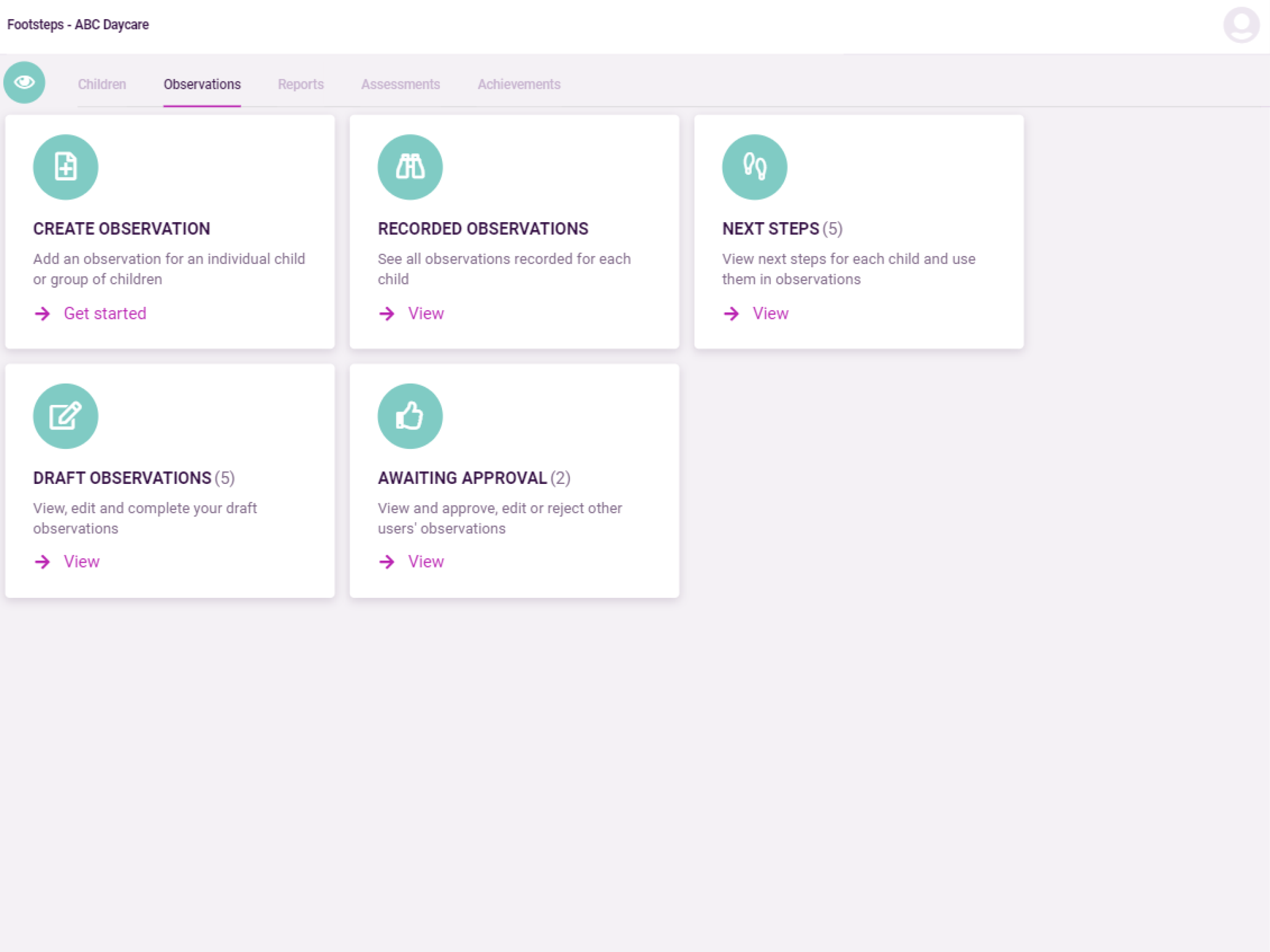Click the arrow beside Next Steps View
Screen dimensions: 1270x952
click(x=731, y=313)
